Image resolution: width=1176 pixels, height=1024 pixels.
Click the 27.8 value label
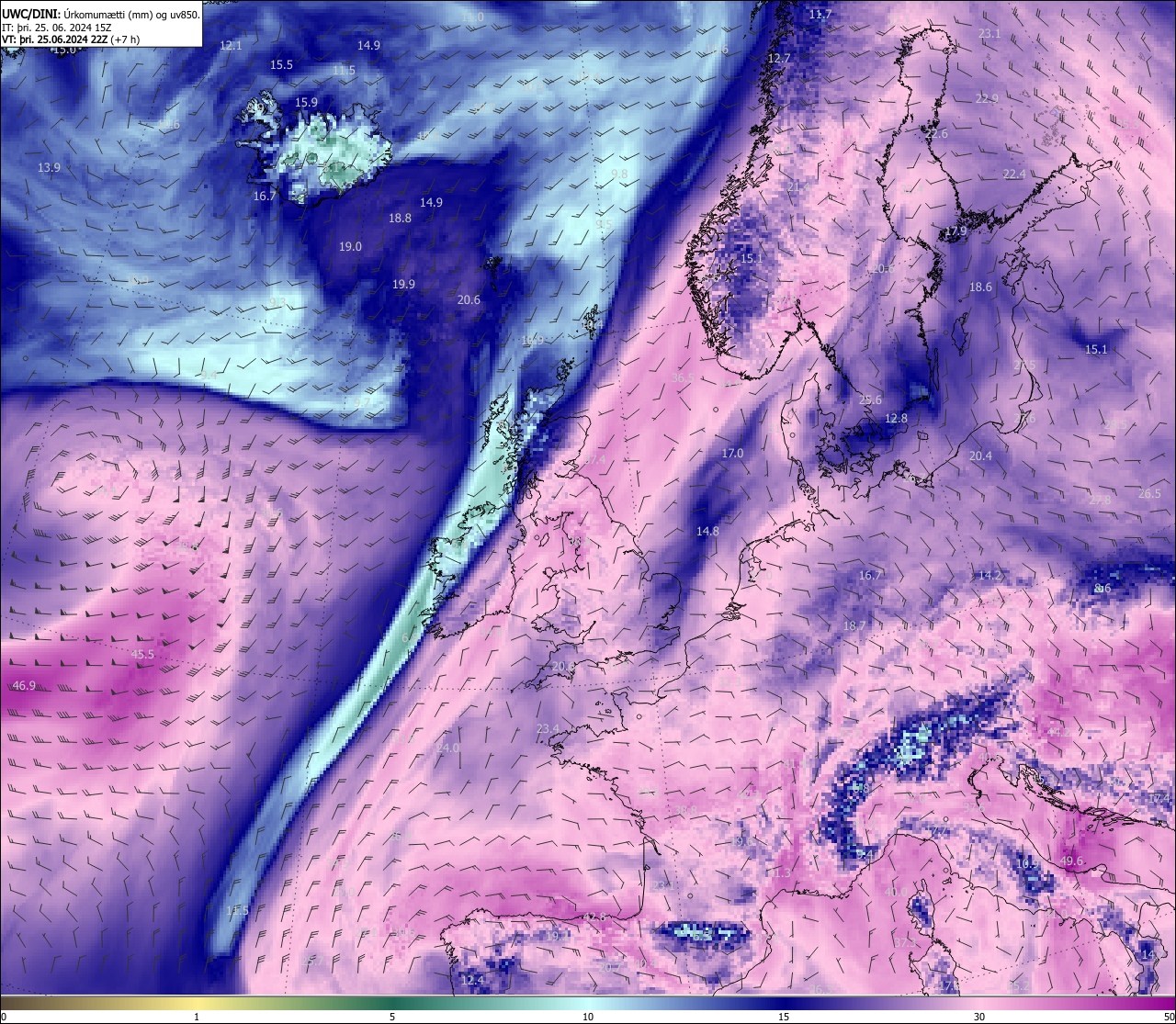point(1099,500)
